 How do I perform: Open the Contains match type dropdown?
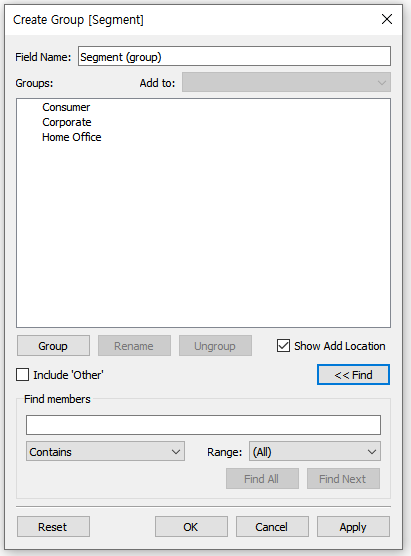click(x=105, y=451)
